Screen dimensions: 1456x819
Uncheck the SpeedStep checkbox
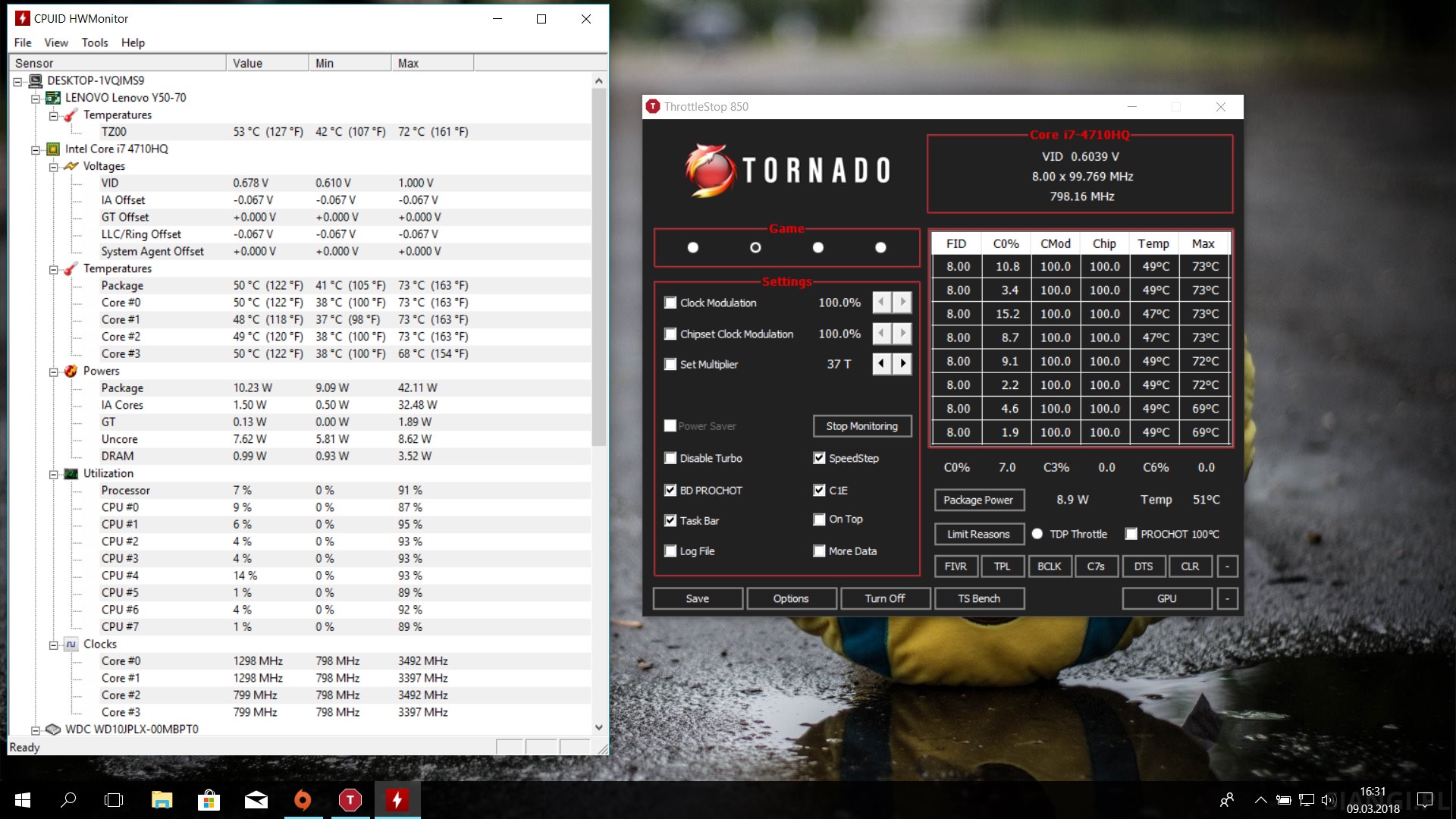click(x=819, y=458)
